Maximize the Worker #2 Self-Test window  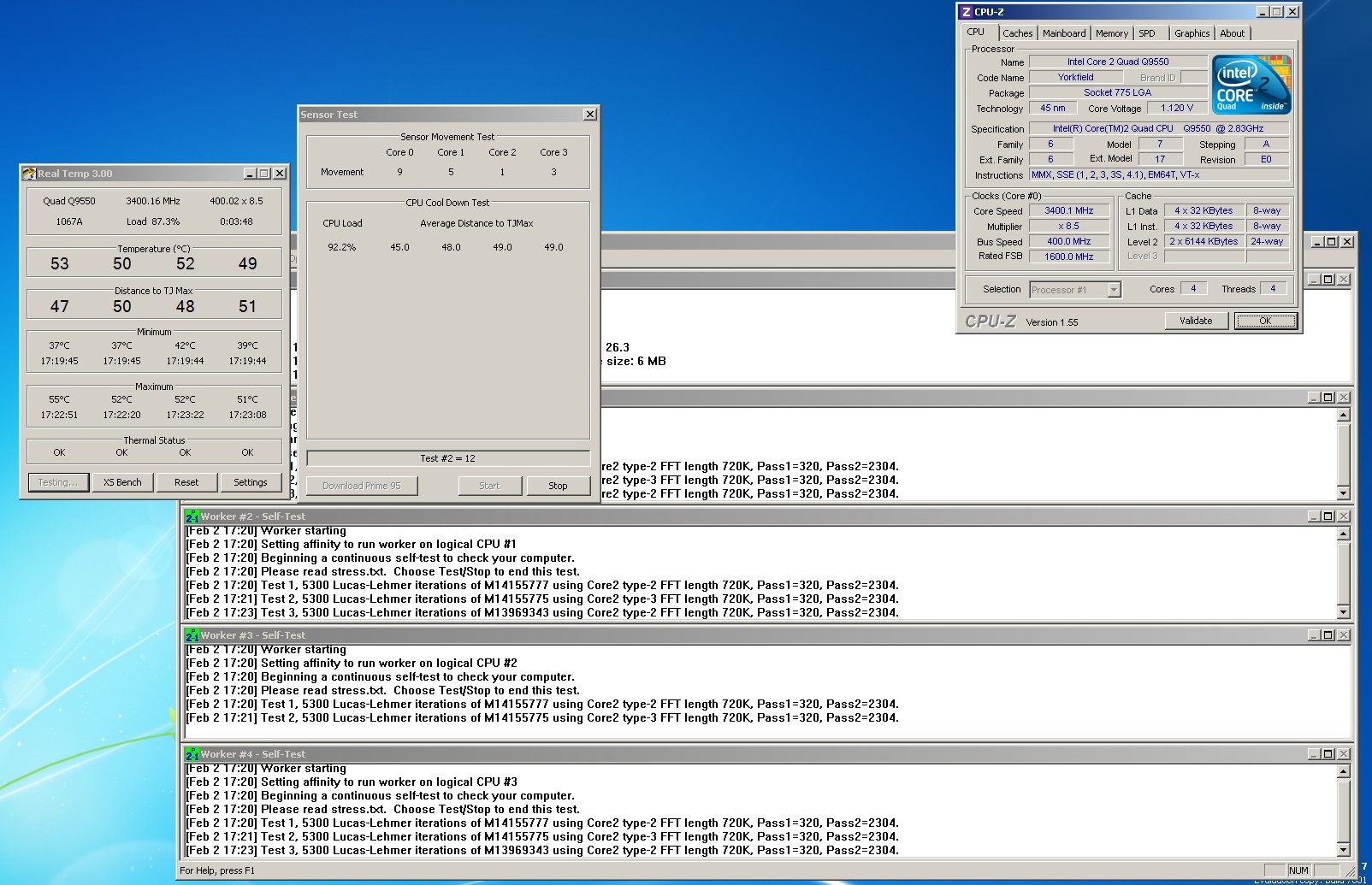1328,516
